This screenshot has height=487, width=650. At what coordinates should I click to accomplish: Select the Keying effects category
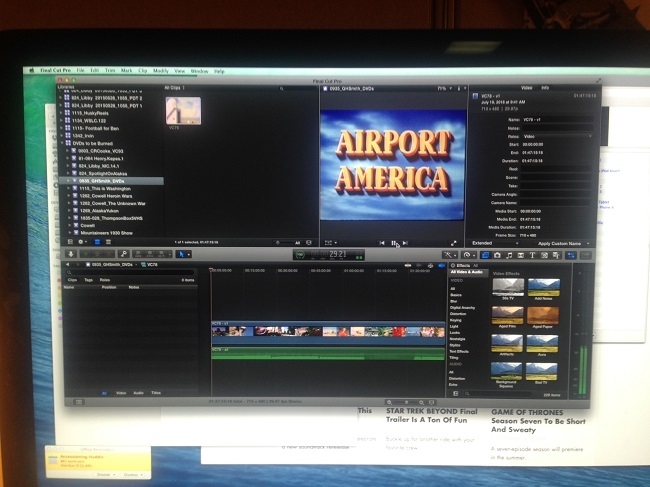click(x=456, y=319)
